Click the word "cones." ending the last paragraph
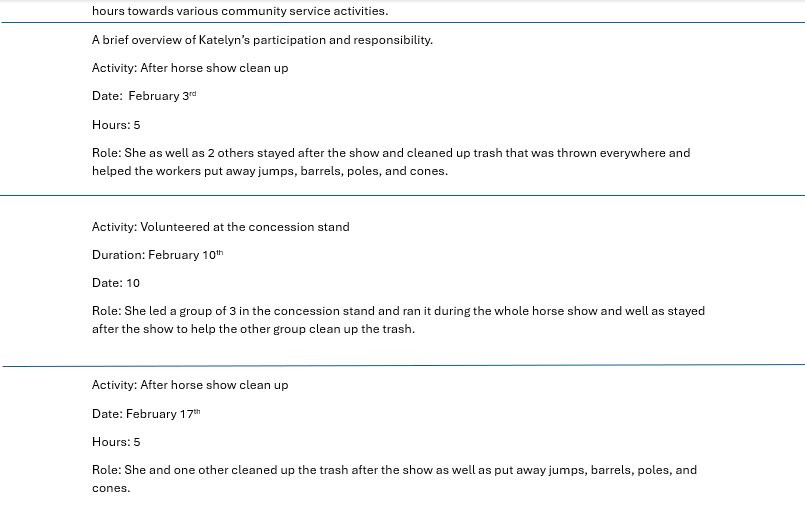 click(x=111, y=488)
